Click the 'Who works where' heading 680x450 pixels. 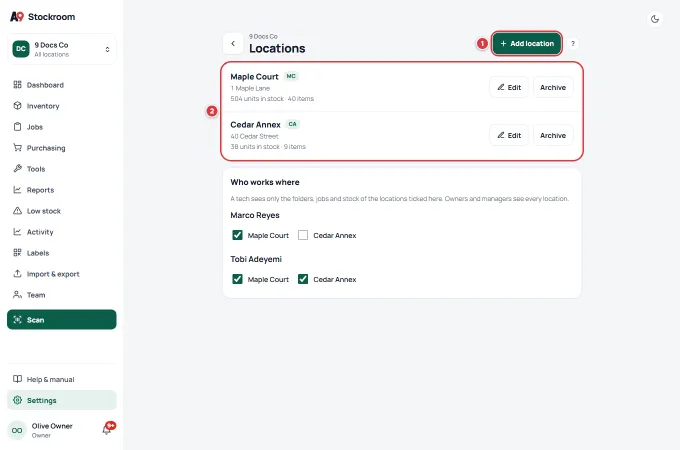point(265,183)
